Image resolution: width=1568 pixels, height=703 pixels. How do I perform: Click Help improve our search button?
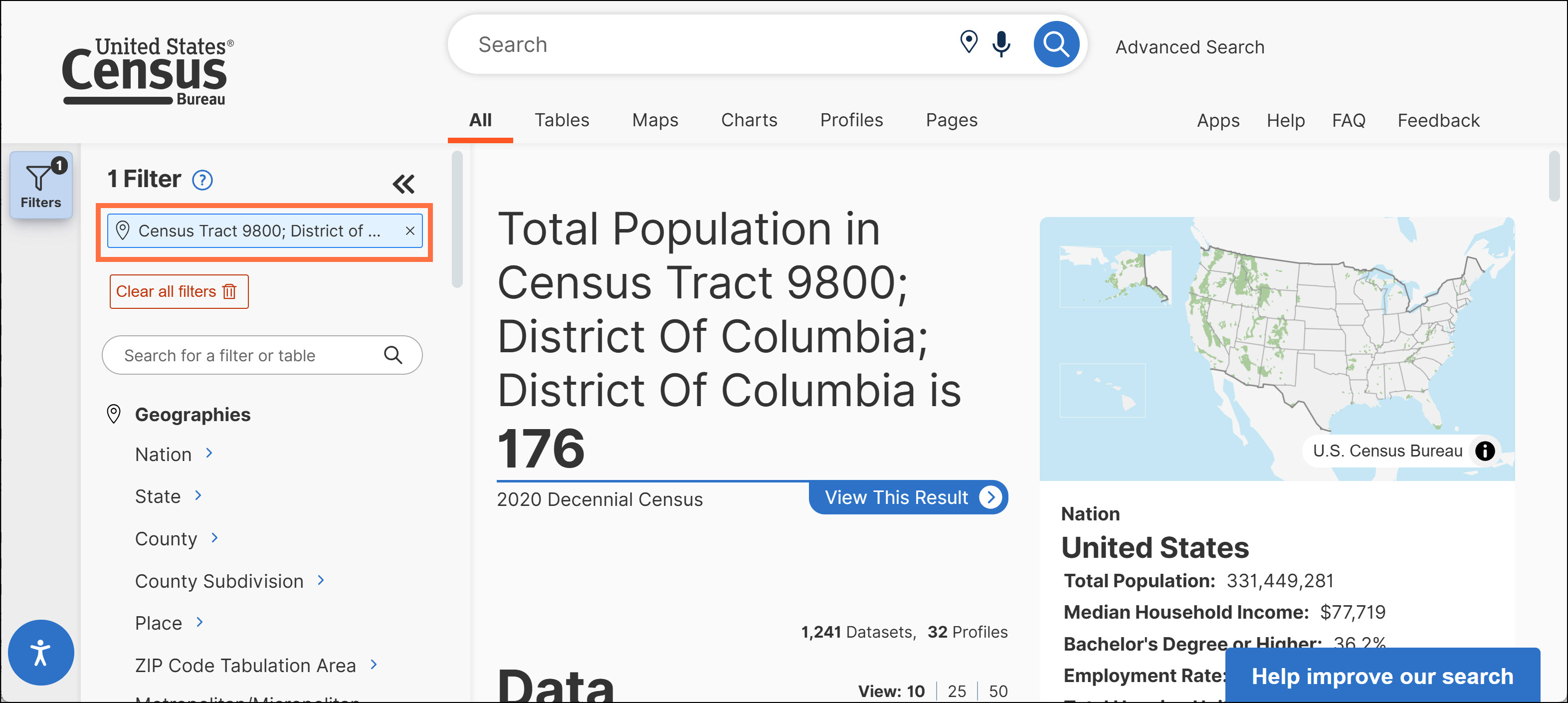coord(1382,676)
